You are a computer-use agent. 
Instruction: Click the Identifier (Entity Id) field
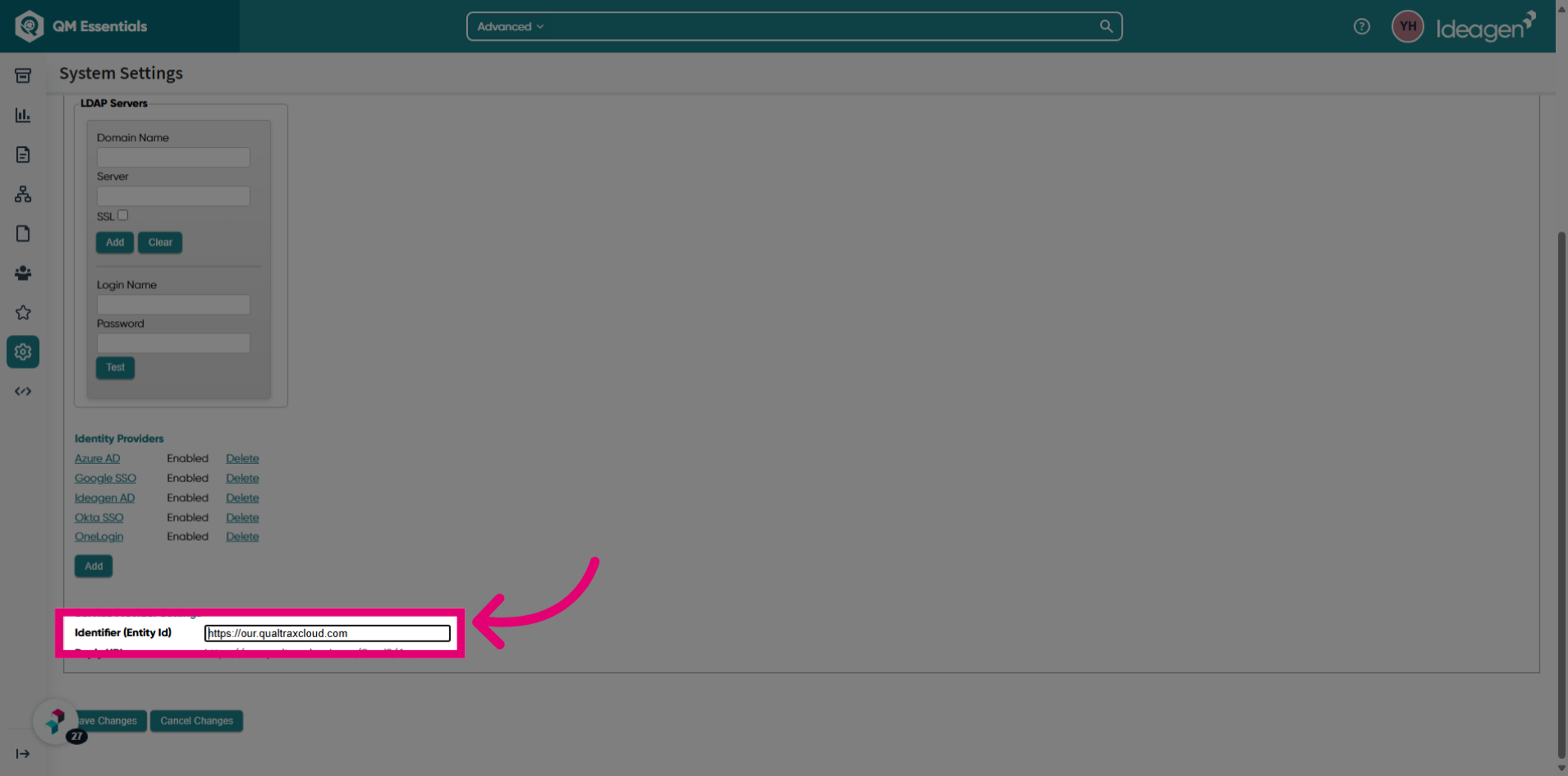327,633
